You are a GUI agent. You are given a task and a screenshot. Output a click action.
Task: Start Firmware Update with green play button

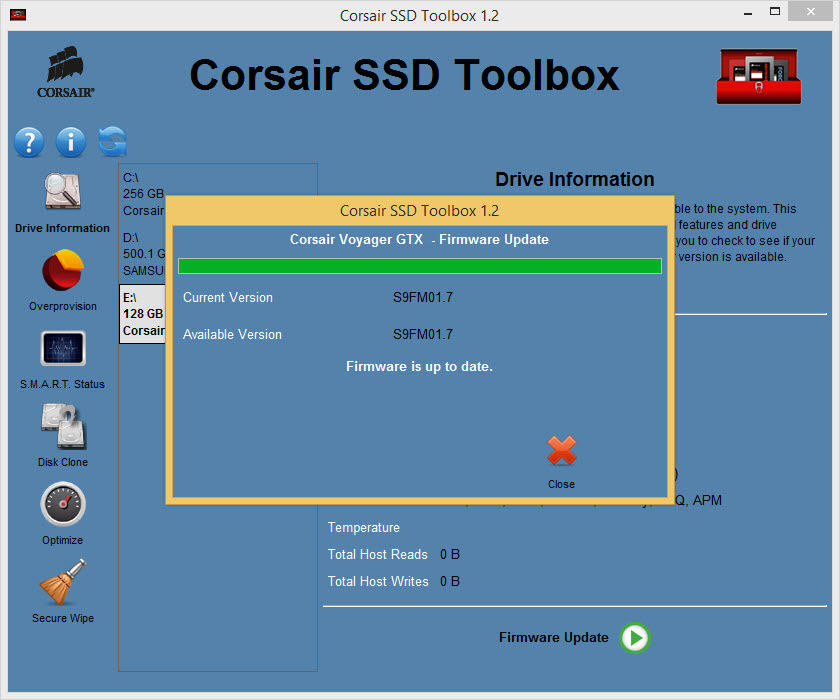coord(635,638)
